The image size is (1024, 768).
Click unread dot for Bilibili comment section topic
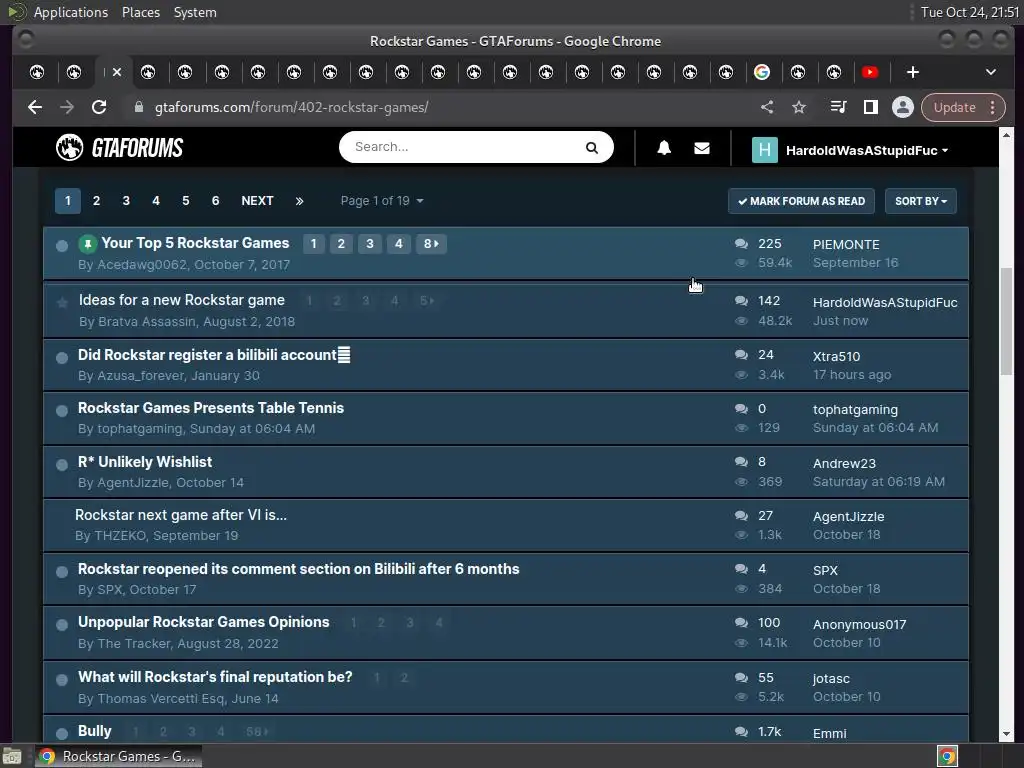pos(62,572)
